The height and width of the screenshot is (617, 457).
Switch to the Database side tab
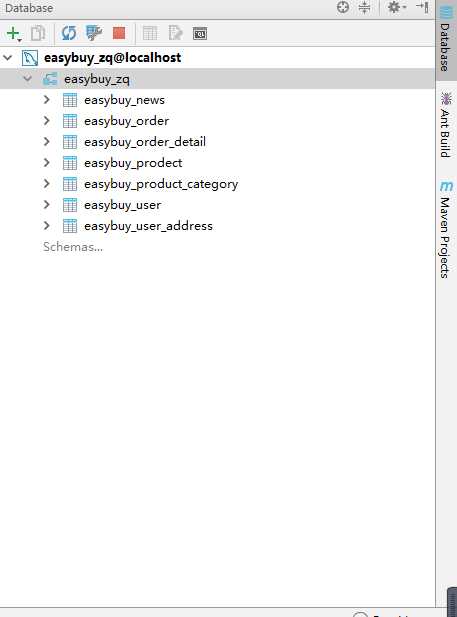point(446,39)
